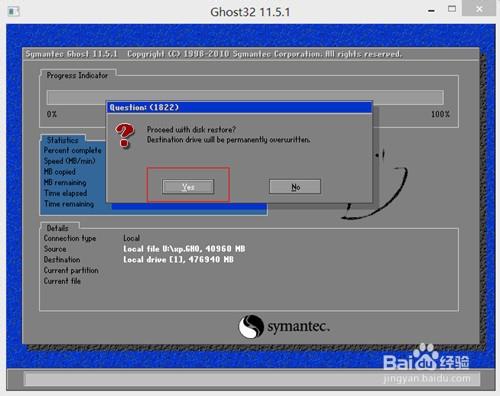Click the Symantec Ghost 11.5.1 copyright header
The width and height of the screenshot is (500, 396).
pos(214,54)
